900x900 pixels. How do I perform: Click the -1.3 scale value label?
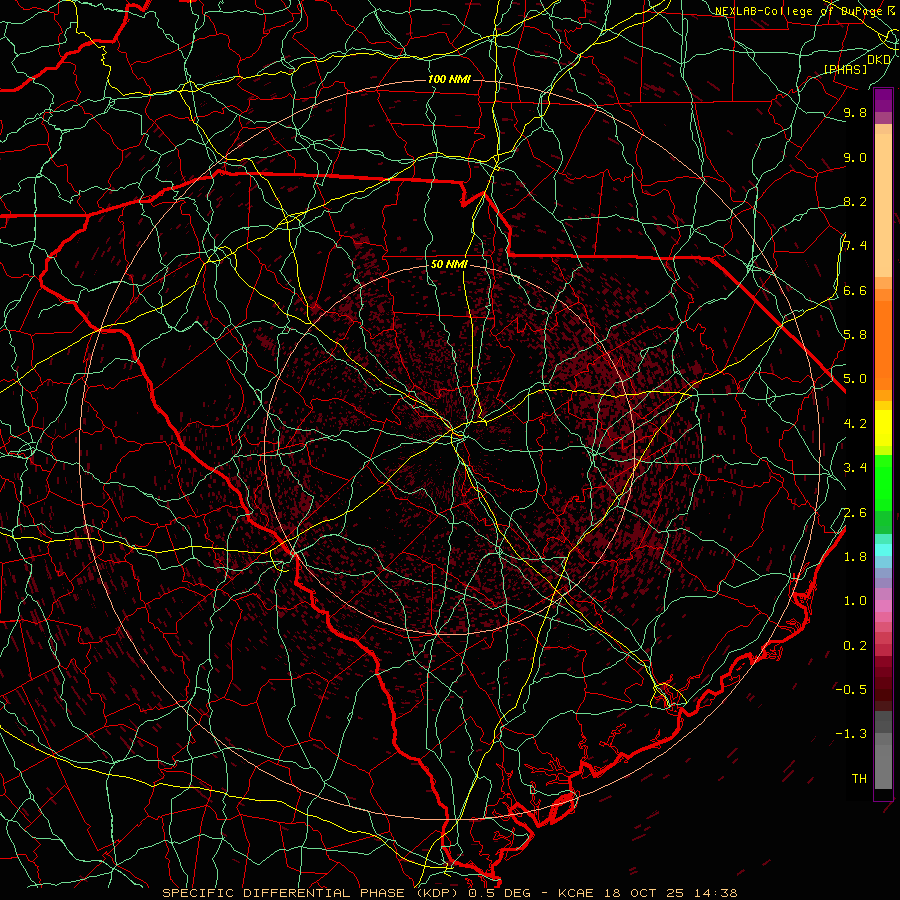[851, 734]
